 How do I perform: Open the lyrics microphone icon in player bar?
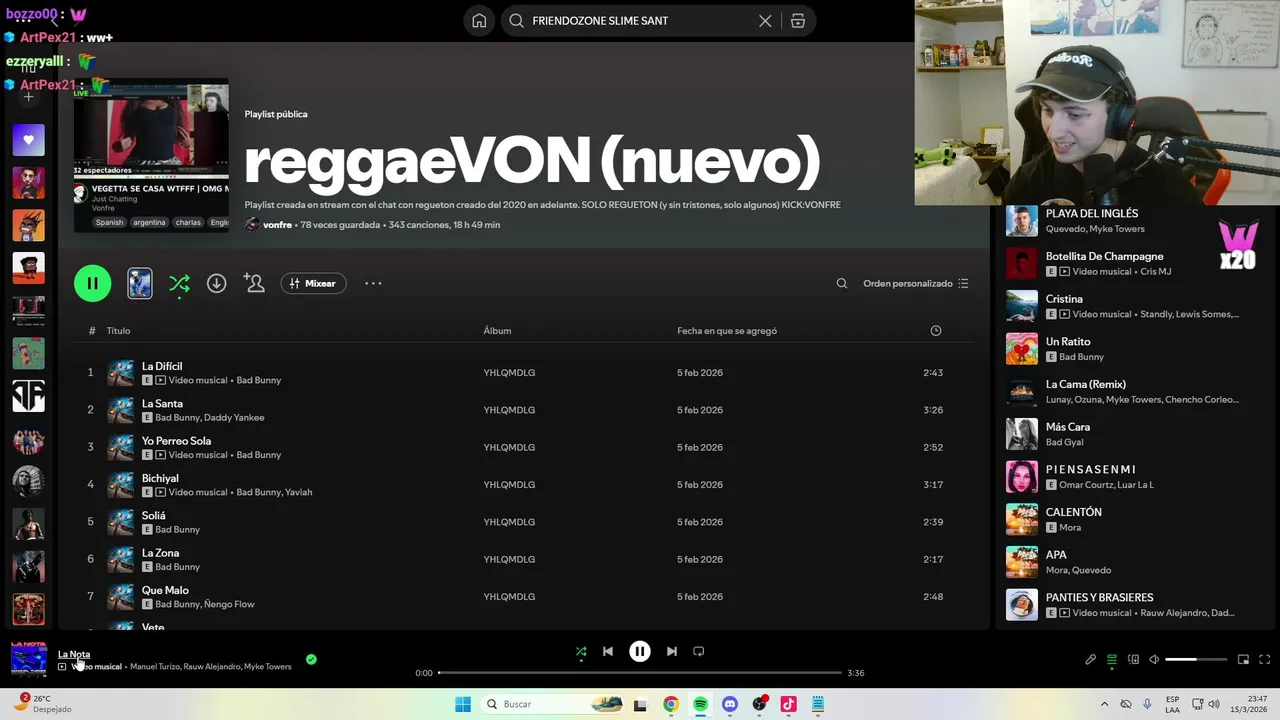click(1091, 660)
